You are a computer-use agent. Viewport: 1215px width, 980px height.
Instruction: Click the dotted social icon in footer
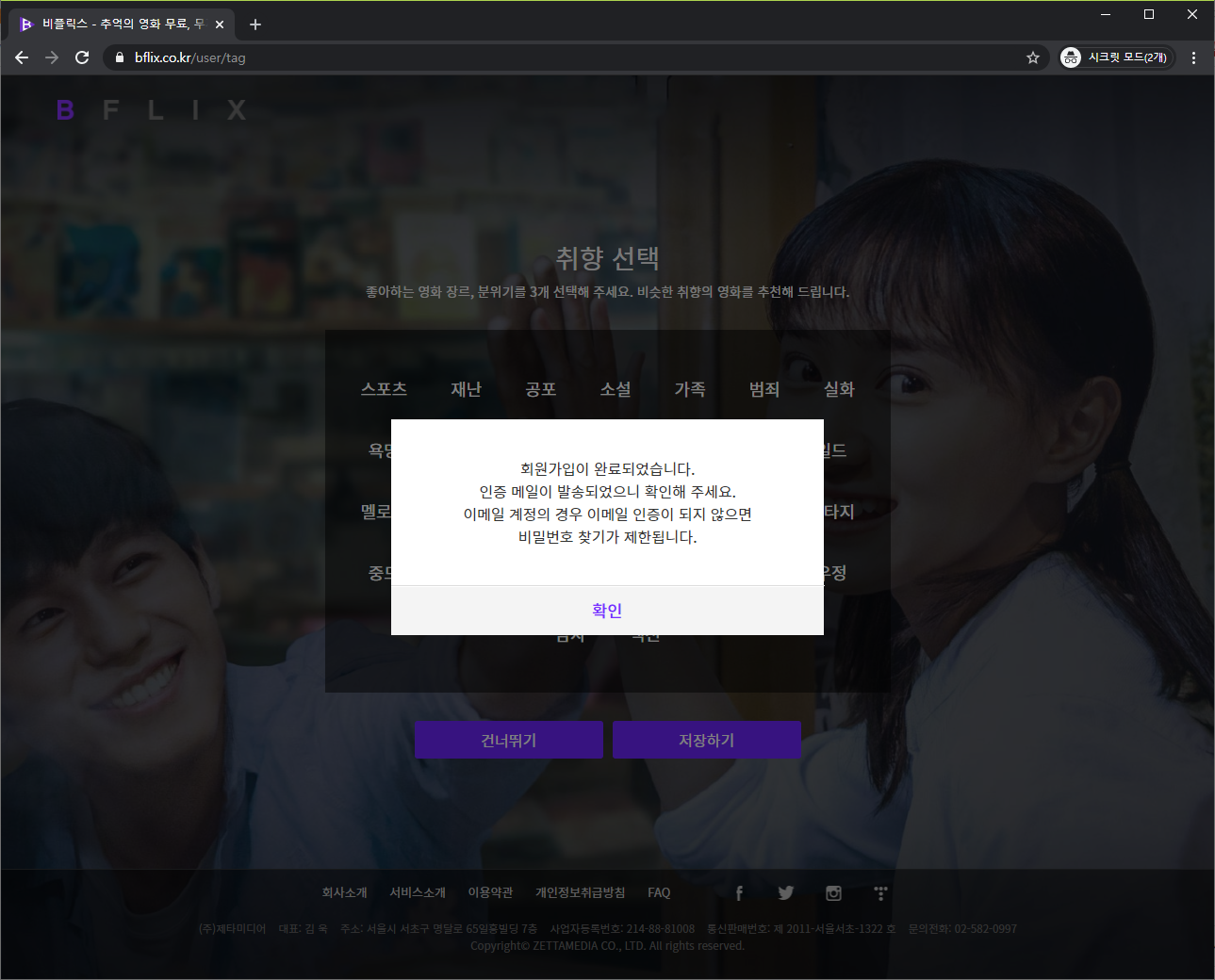[x=880, y=893]
